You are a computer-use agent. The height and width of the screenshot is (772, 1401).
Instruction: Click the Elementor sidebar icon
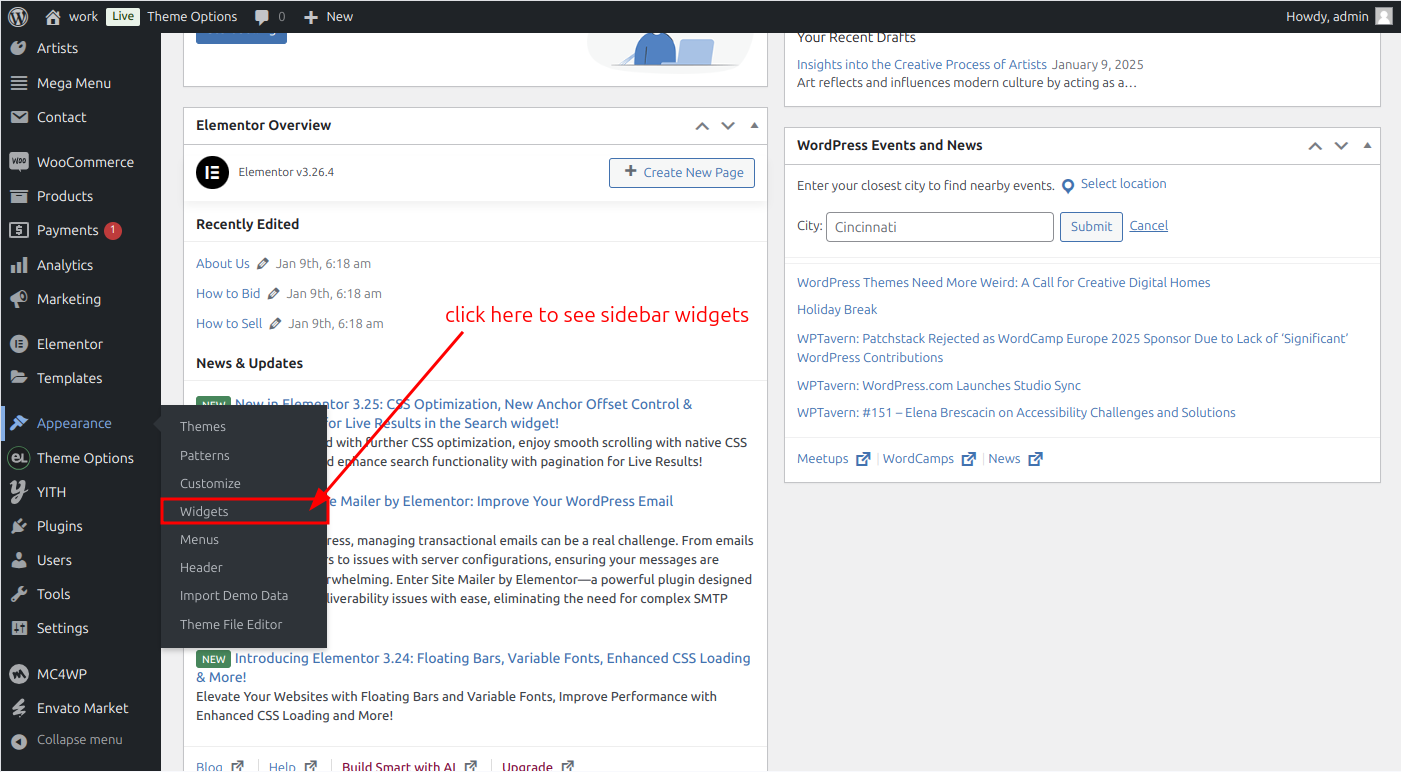[x=18, y=344]
